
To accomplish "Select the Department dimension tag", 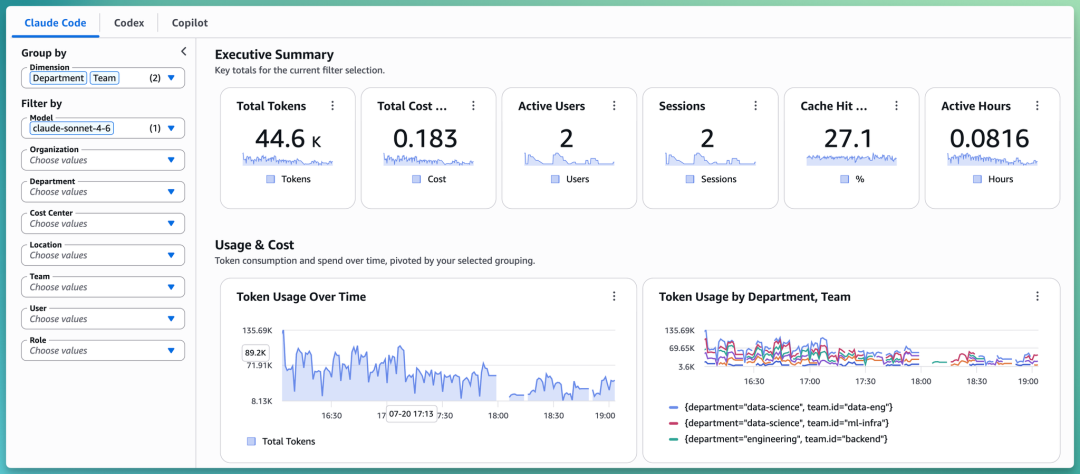I will tap(58, 79).
